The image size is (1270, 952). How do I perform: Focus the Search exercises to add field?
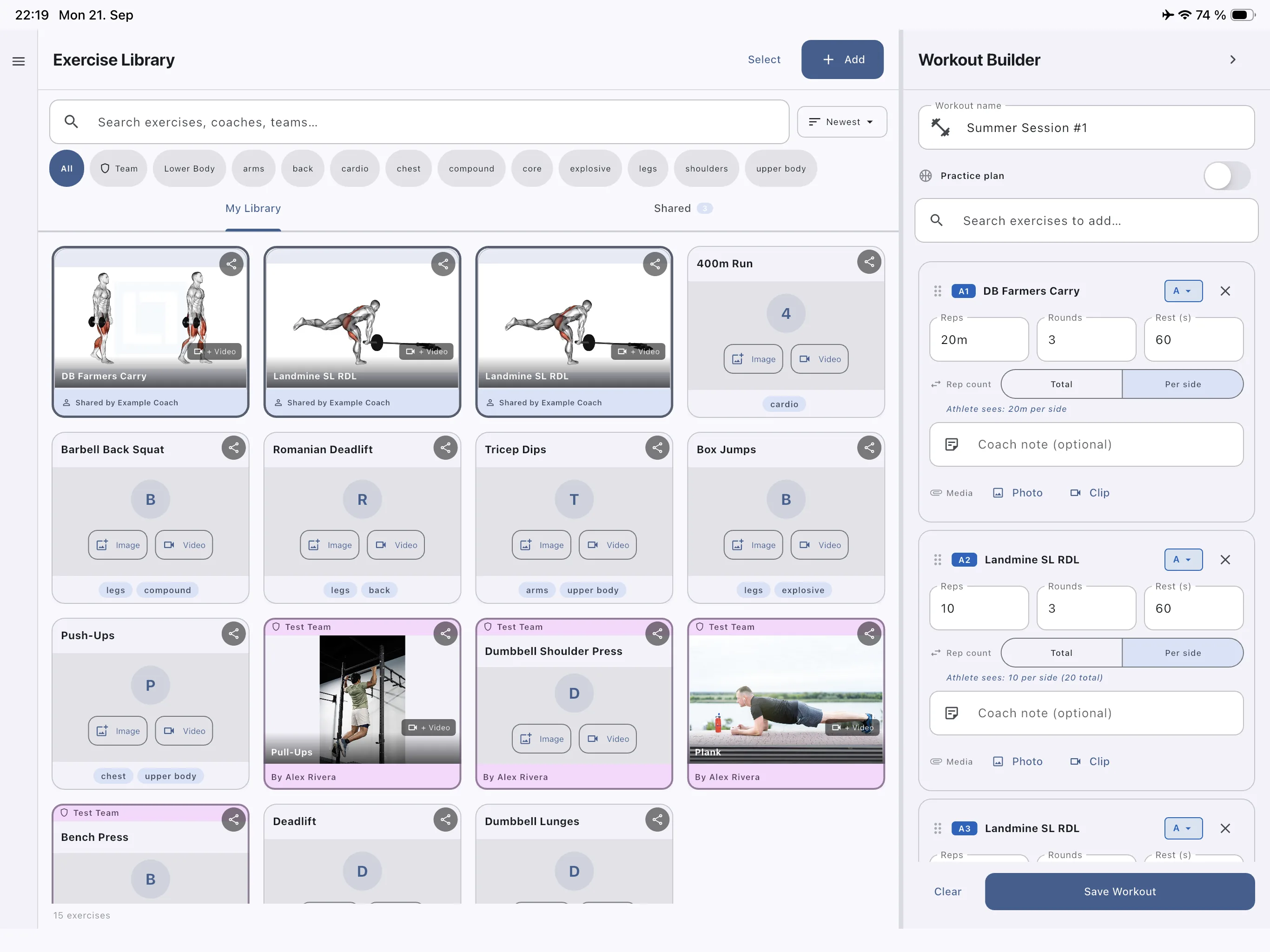point(1086,220)
